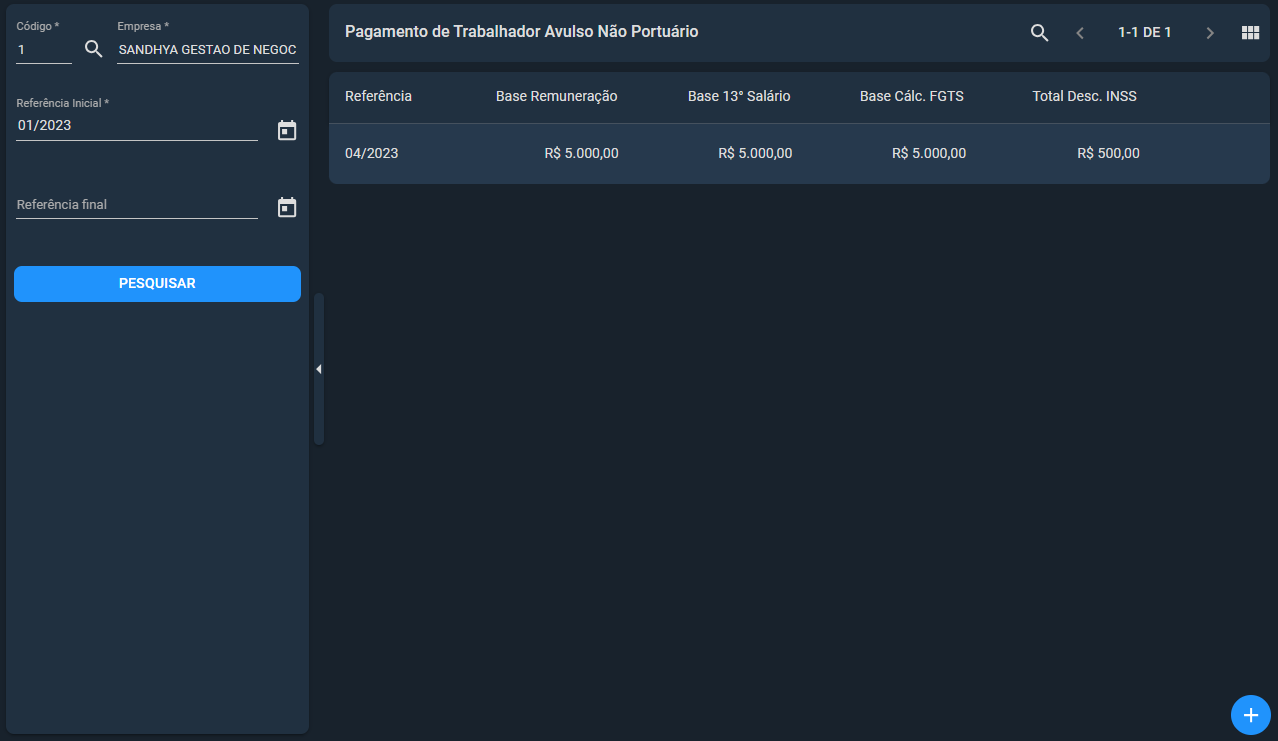The image size is (1278, 741).
Task: Focus the Empresa input field
Action: click(x=208, y=49)
